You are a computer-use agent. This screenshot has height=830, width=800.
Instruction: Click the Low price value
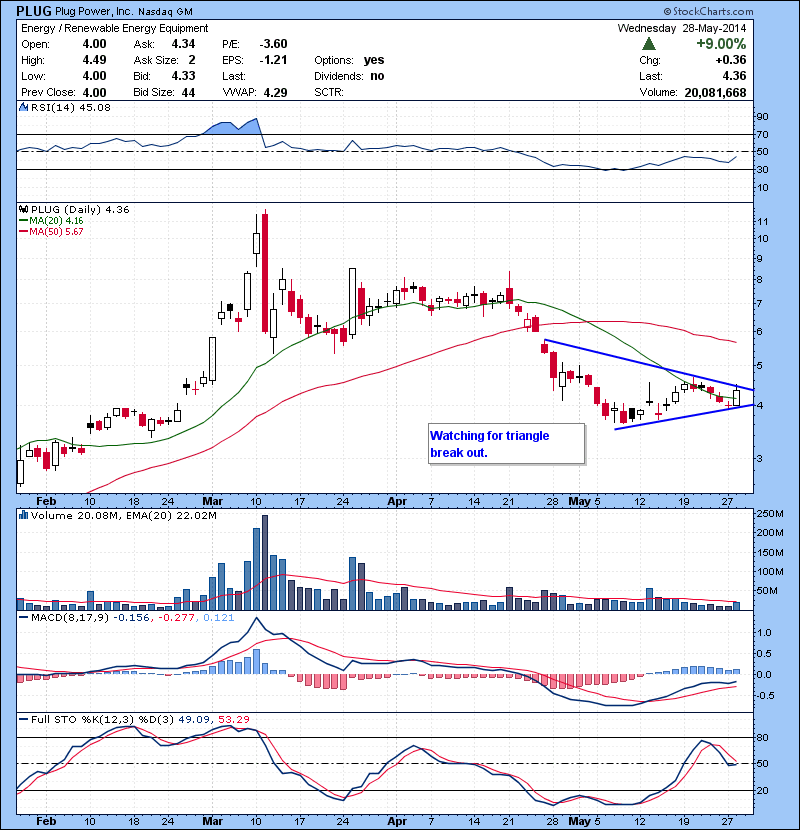point(94,76)
